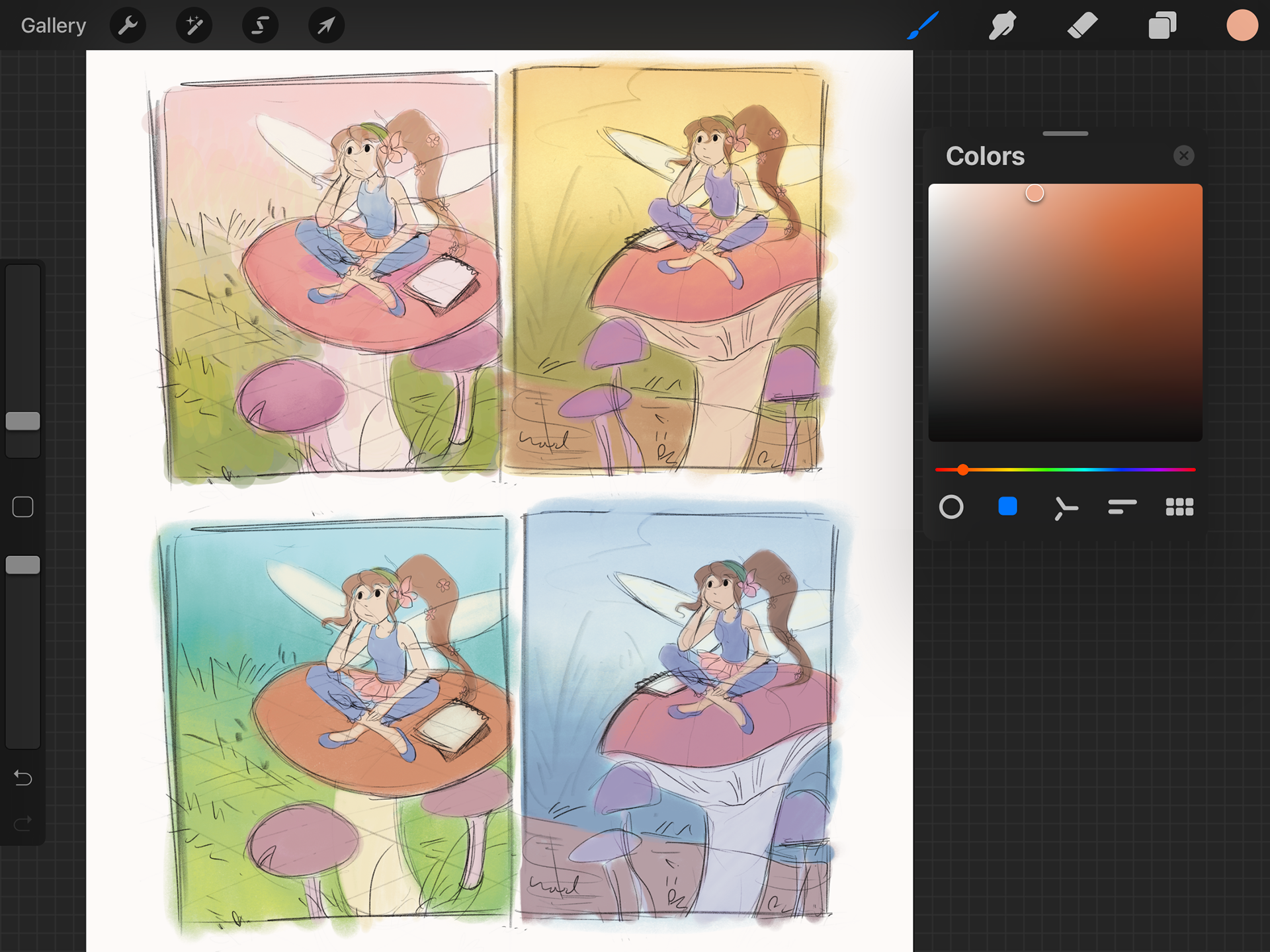
Task: Click the brush size slider handle
Action: (23, 421)
